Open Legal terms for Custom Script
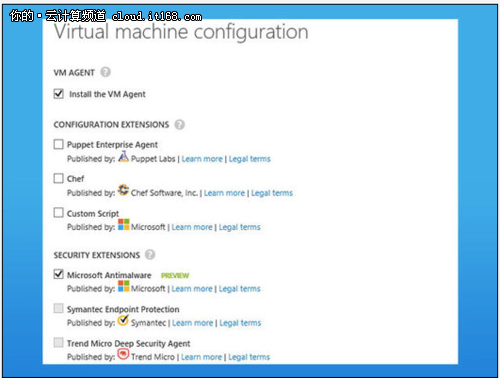Image resolution: width=500 pixels, height=378 pixels. [x=240, y=227]
